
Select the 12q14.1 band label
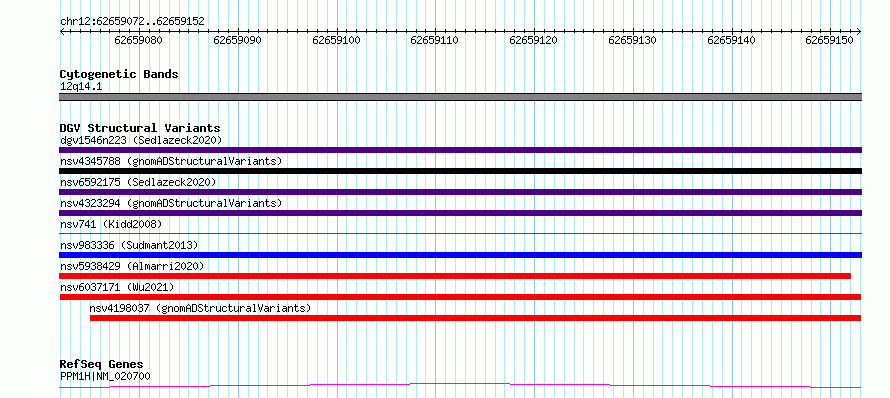(x=81, y=87)
